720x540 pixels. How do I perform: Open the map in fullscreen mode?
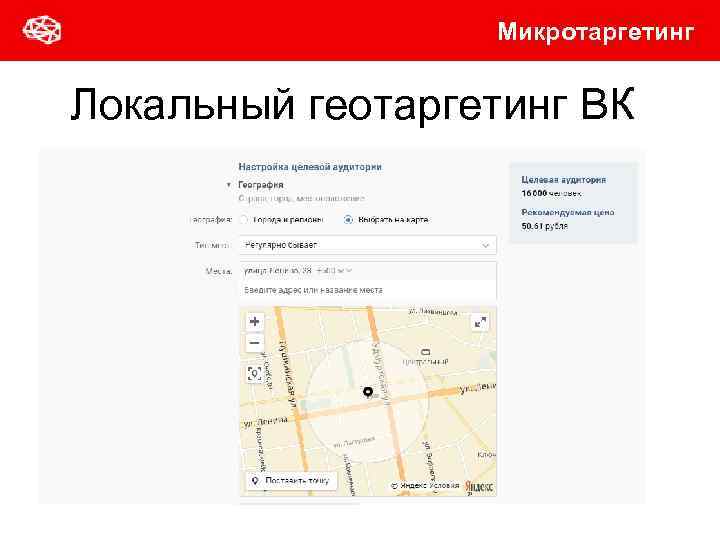click(480, 322)
